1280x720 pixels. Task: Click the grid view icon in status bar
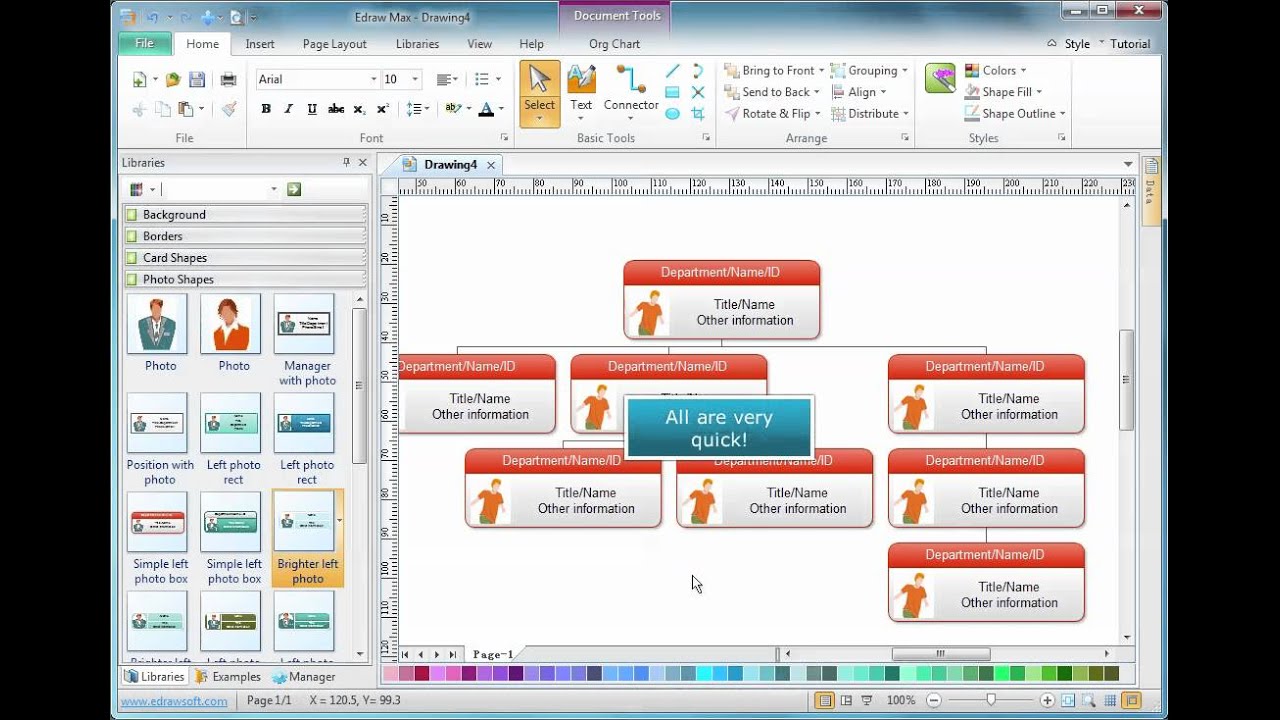point(1109,701)
